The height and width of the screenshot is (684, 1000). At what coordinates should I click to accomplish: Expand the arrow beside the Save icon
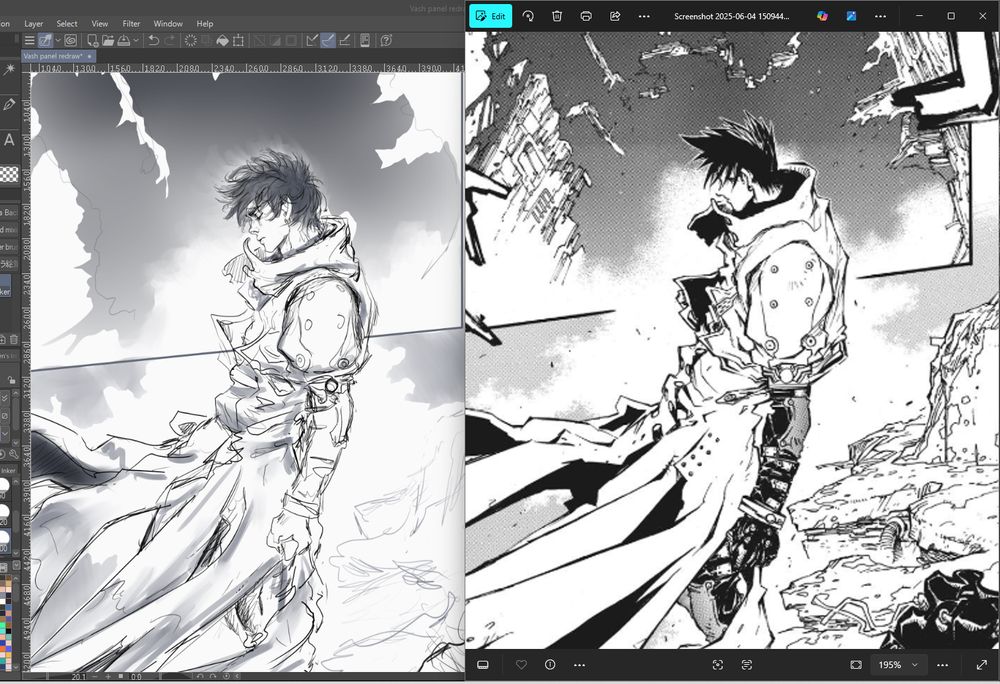136,41
